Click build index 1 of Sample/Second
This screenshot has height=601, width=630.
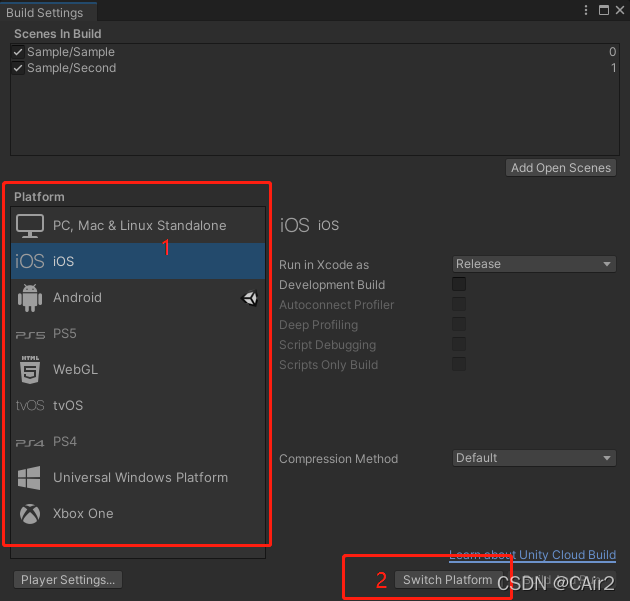613,68
